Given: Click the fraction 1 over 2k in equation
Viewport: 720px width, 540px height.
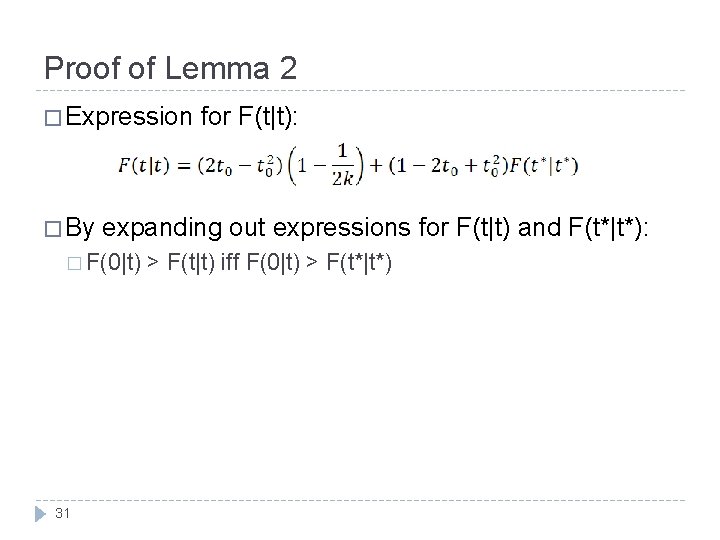Looking at the screenshot, I should [x=342, y=165].
